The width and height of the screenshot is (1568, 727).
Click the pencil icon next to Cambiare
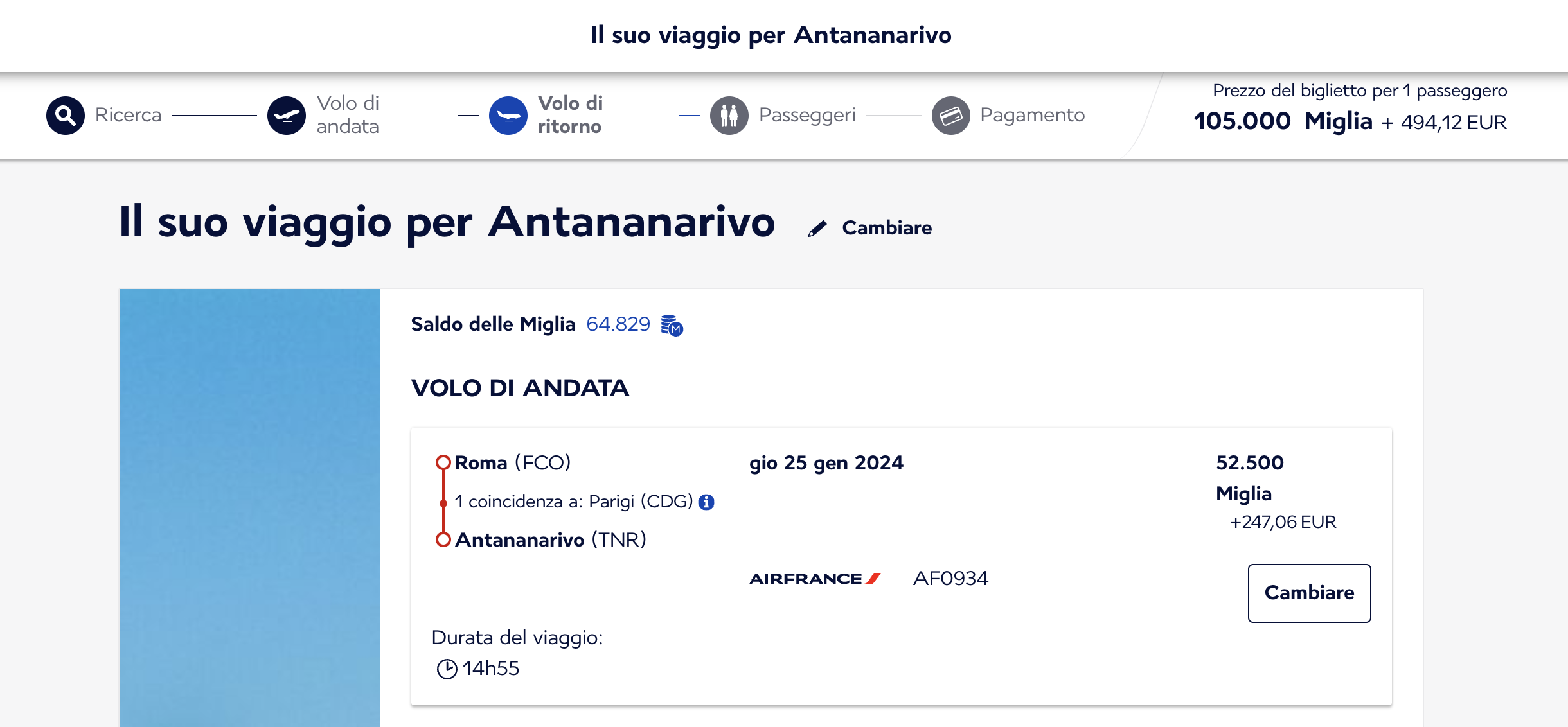pyautogui.click(x=817, y=229)
